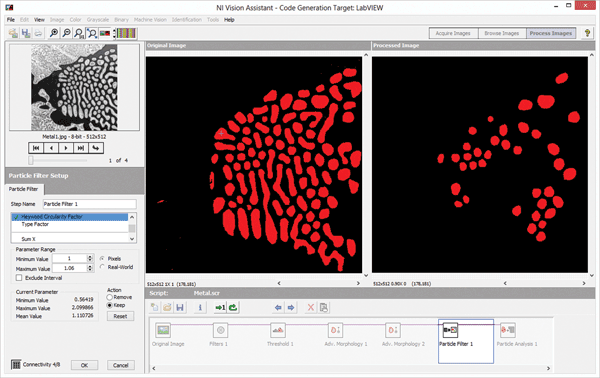The width and height of the screenshot is (600, 378).
Task: Click the Open Image toolbar icon
Action: point(13,33)
